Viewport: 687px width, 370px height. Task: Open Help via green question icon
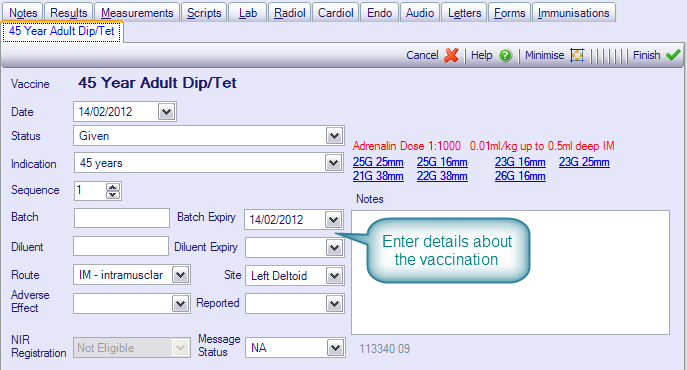click(505, 56)
